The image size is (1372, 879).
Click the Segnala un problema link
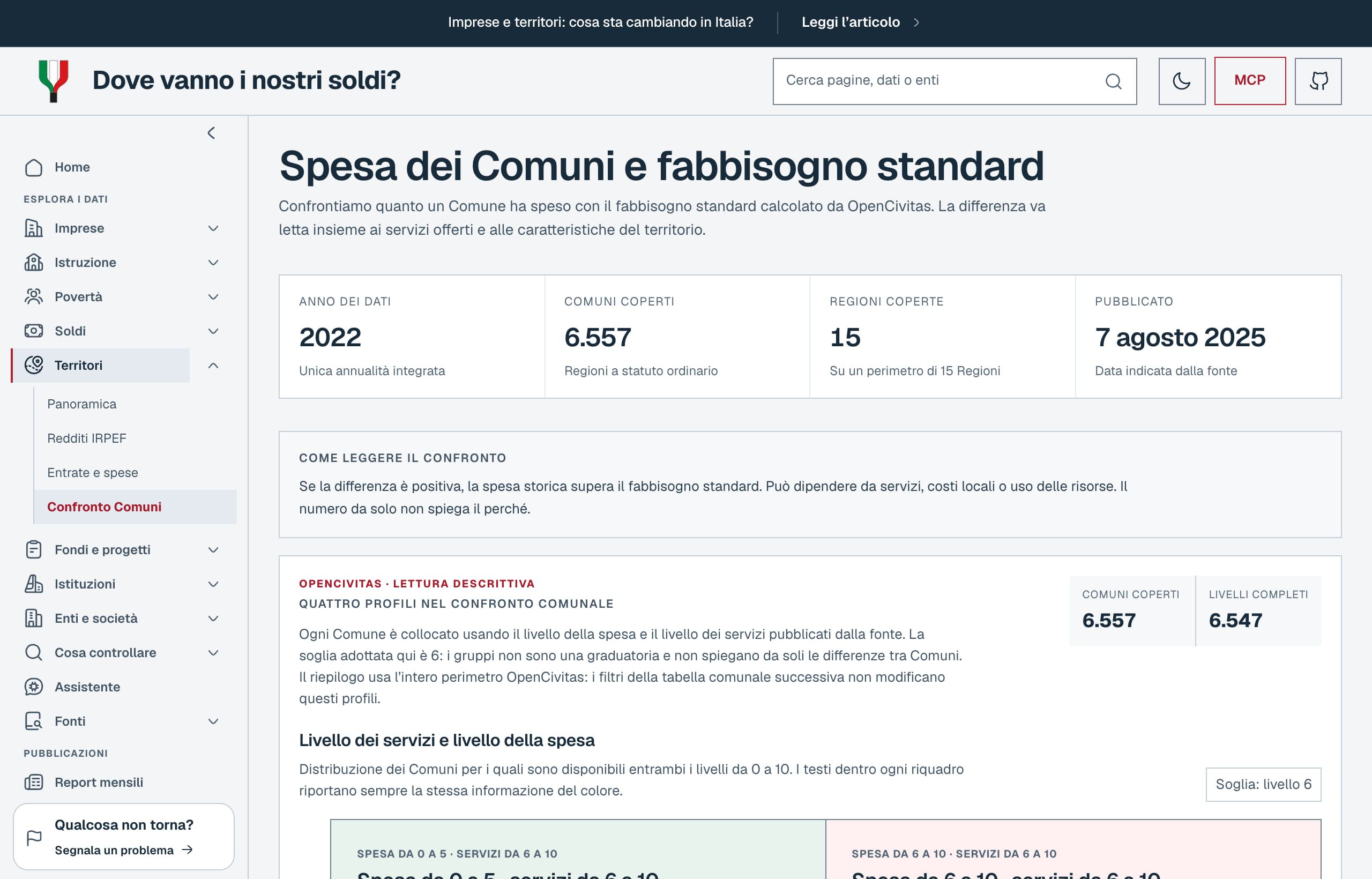(x=123, y=850)
